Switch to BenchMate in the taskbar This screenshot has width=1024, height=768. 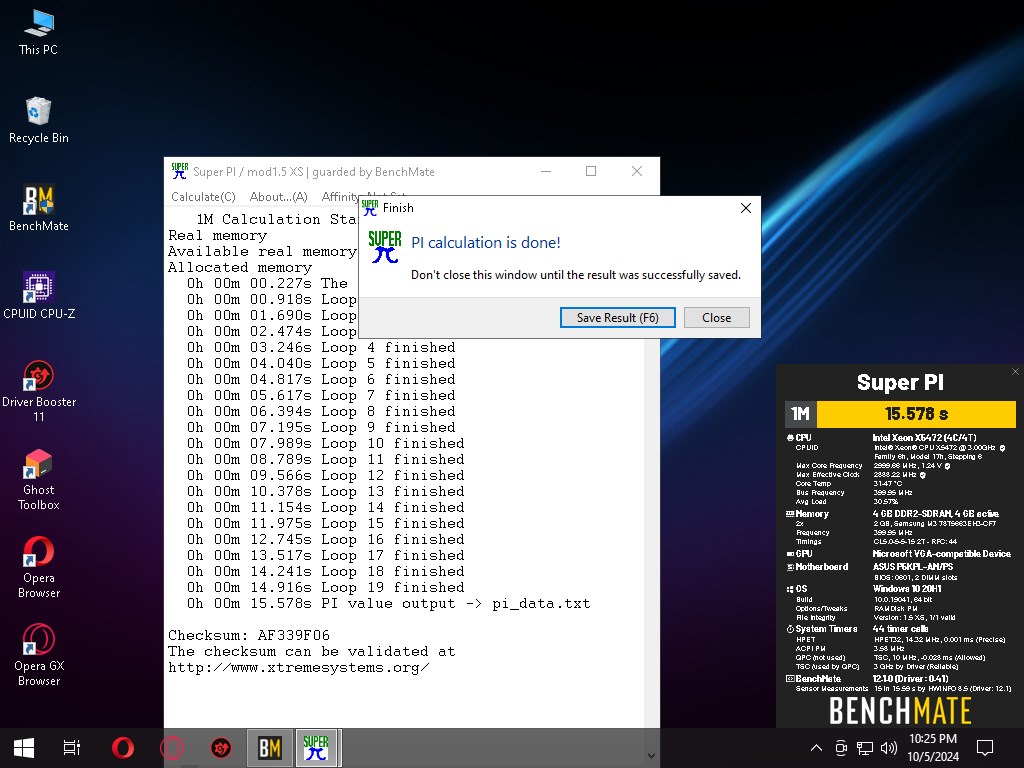270,748
